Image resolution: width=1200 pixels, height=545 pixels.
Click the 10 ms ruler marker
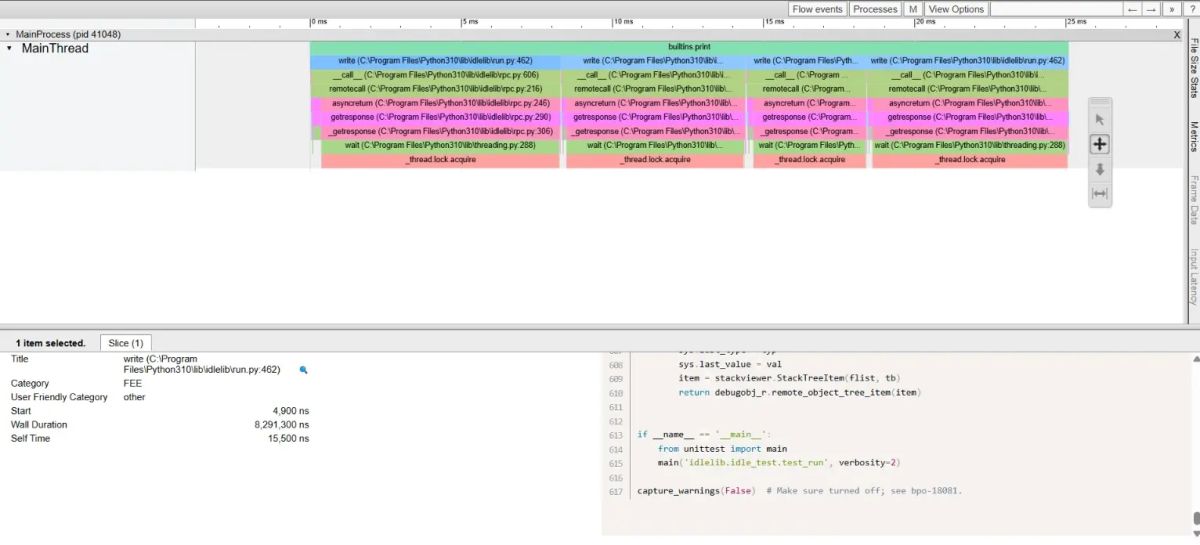click(x=622, y=21)
